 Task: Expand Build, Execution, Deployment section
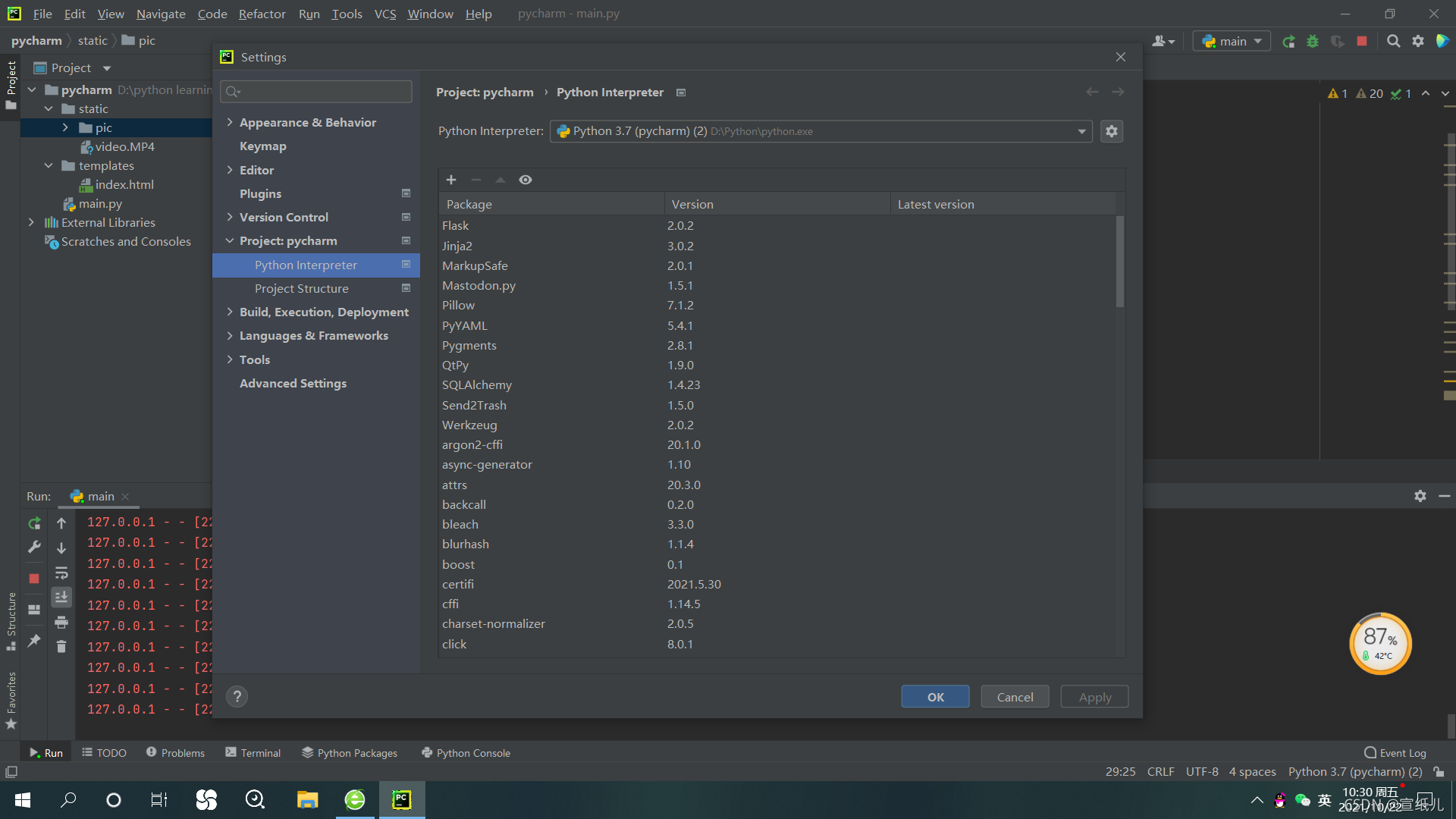click(x=230, y=312)
